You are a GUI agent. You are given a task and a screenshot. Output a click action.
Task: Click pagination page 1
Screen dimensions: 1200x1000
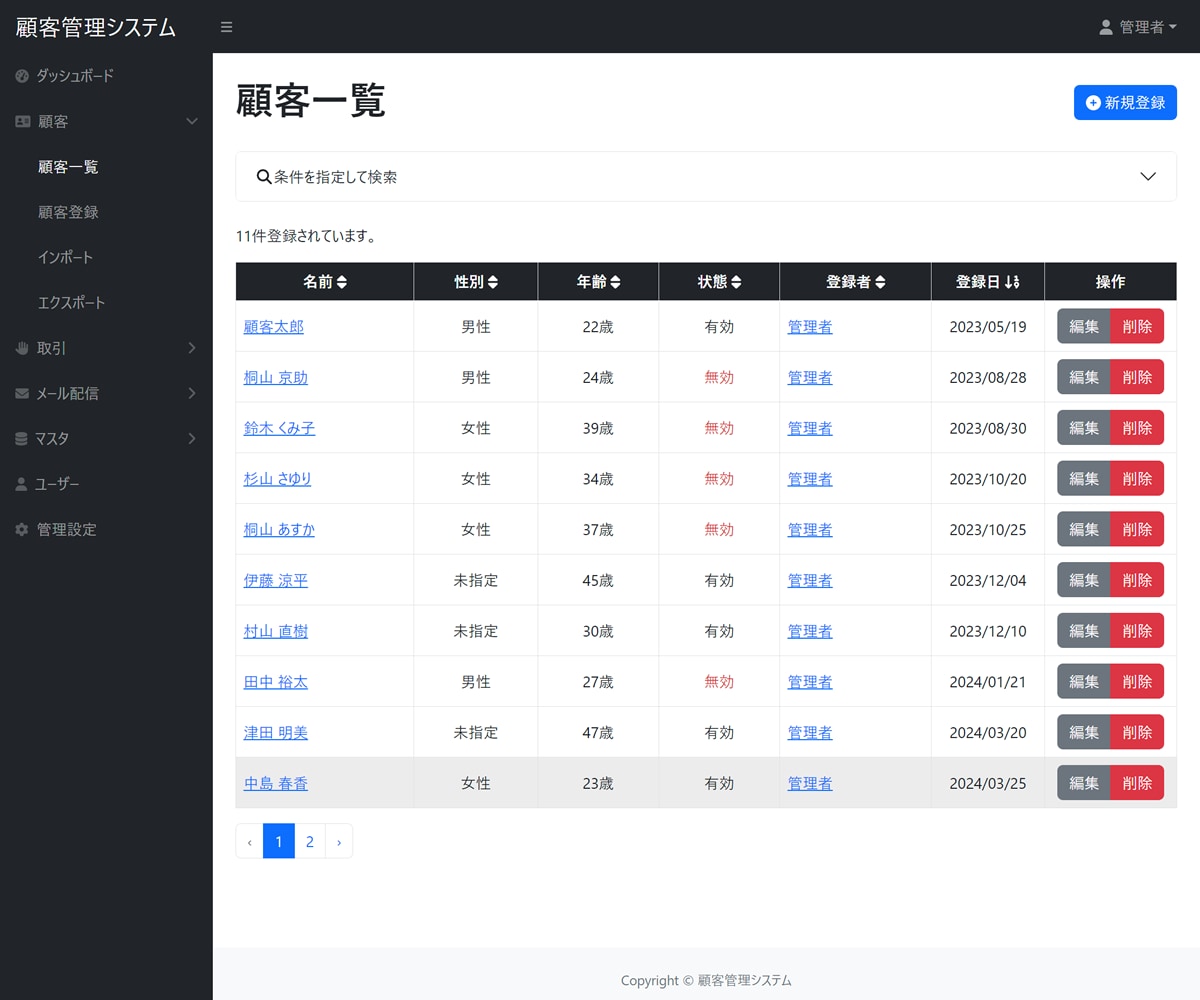tap(279, 841)
